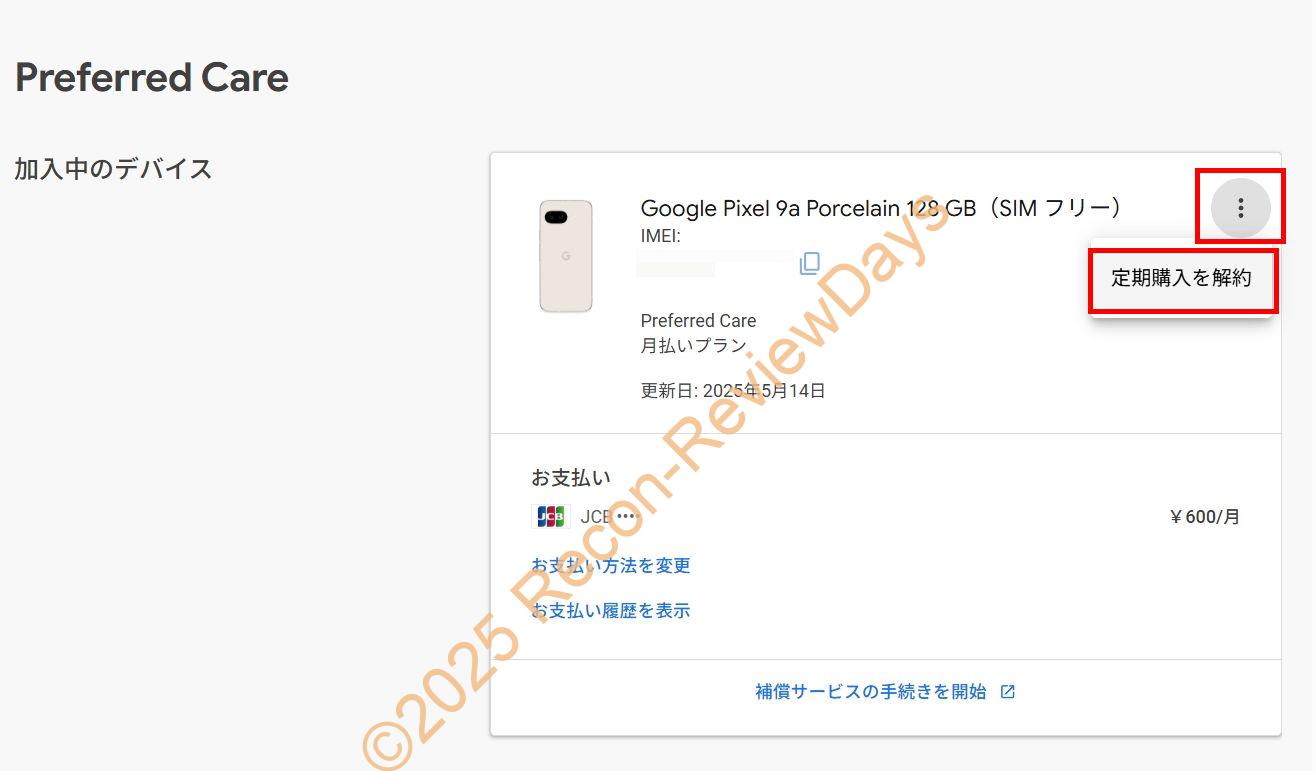
Task: Click the Preferred Care page heading
Action: pyautogui.click(x=152, y=78)
